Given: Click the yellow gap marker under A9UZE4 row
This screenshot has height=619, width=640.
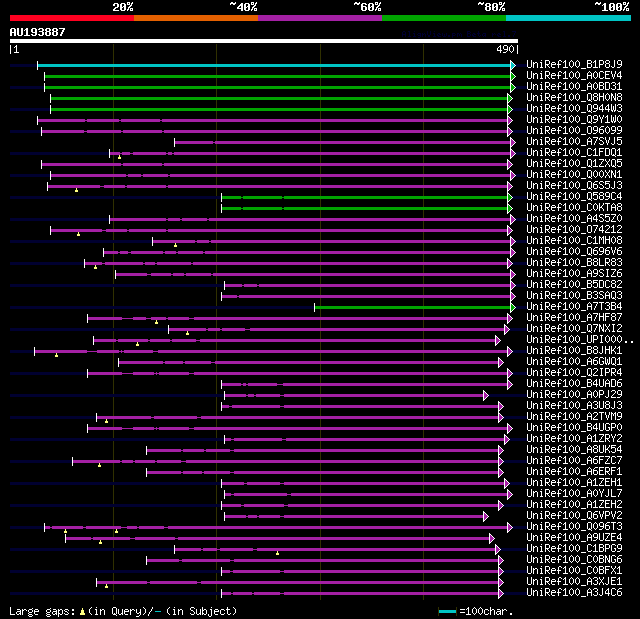Looking at the screenshot, I should point(100,542).
